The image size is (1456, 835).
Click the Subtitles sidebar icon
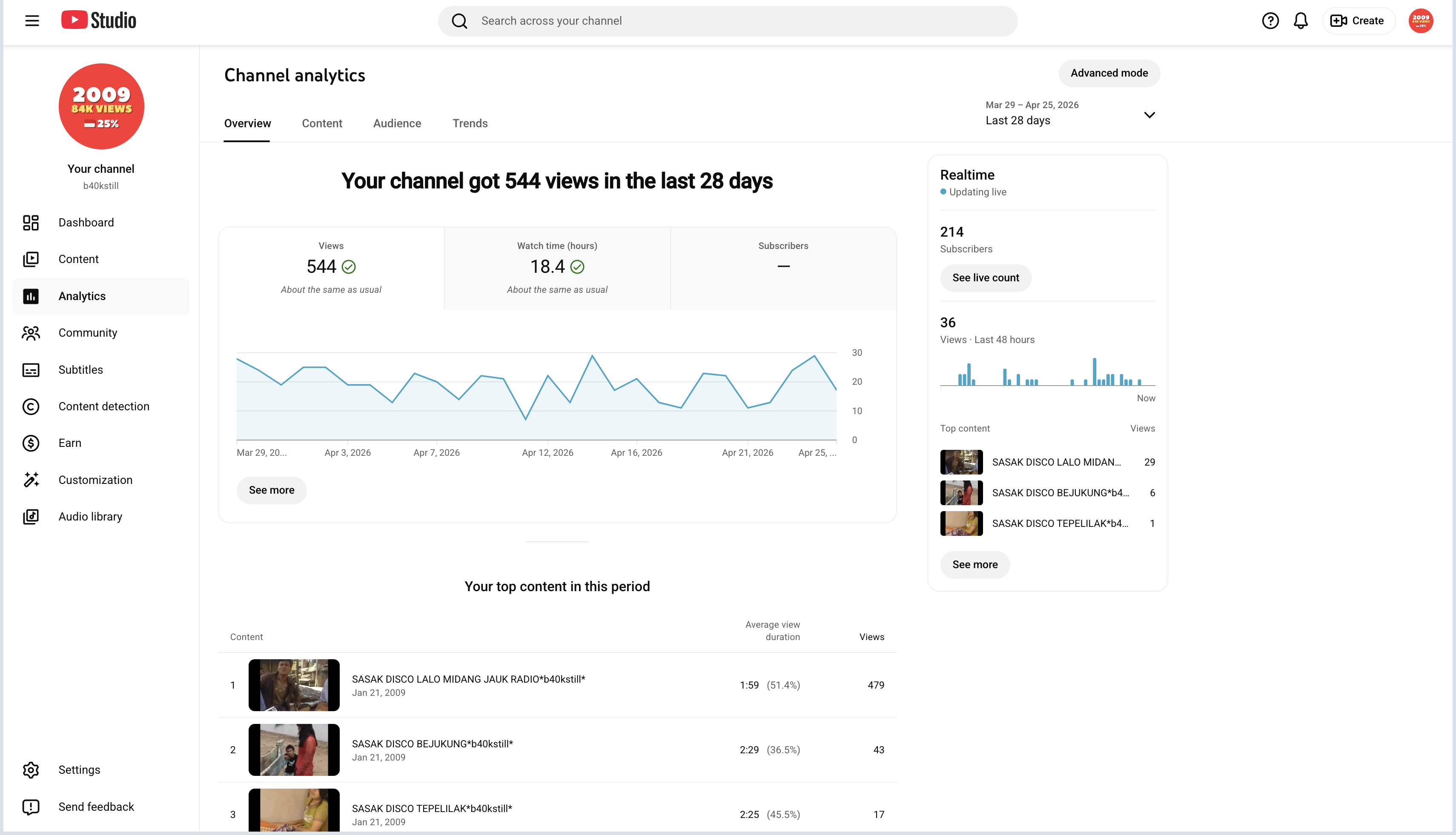[31, 370]
